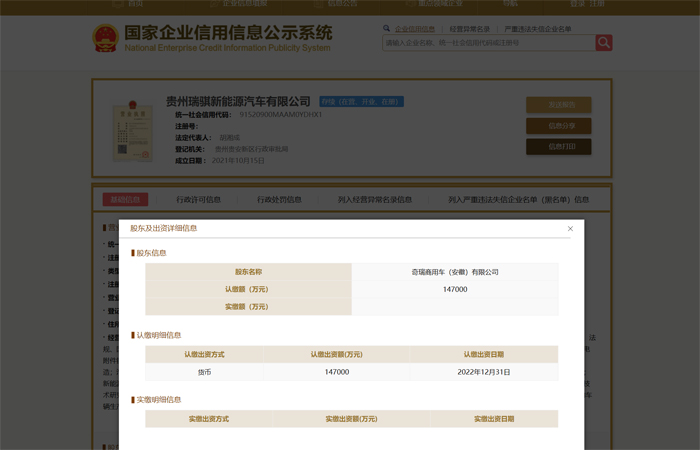The image size is (700, 450).
Task: Switch to the 列入经营异常名录信息 tab
Action: tap(375, 200)
